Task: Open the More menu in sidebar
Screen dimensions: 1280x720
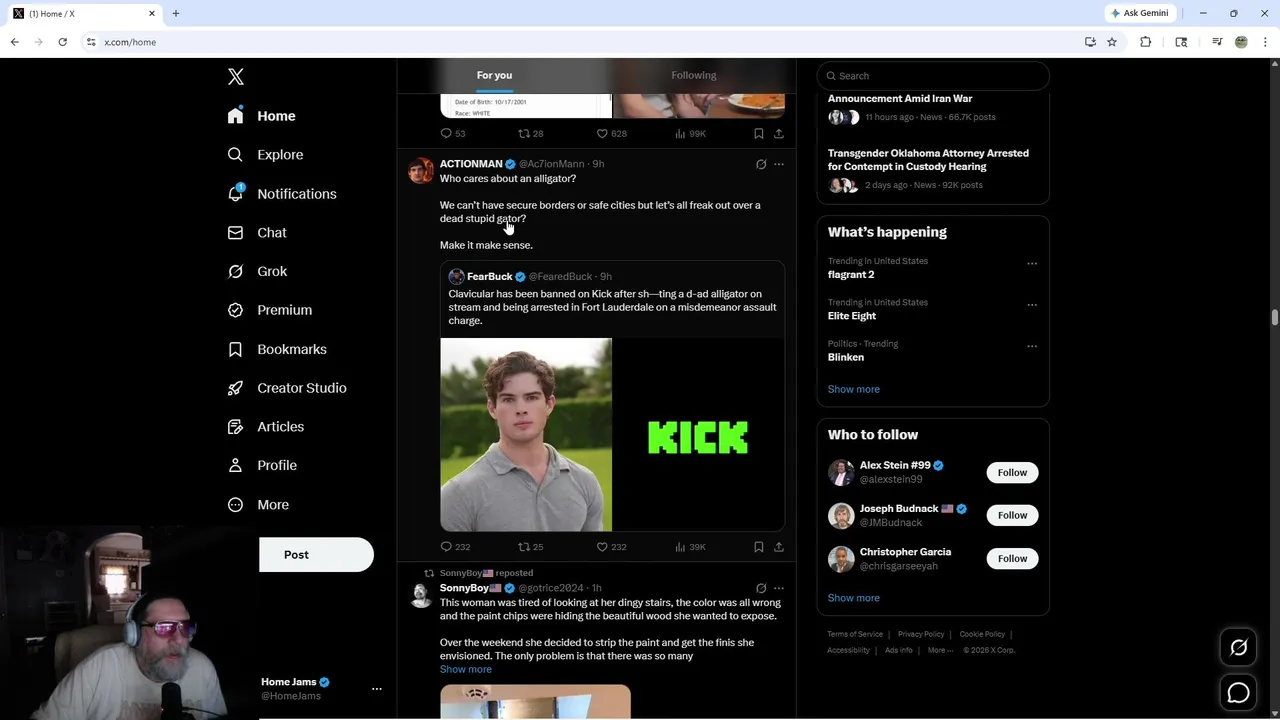Action: (x=258, y=505)
